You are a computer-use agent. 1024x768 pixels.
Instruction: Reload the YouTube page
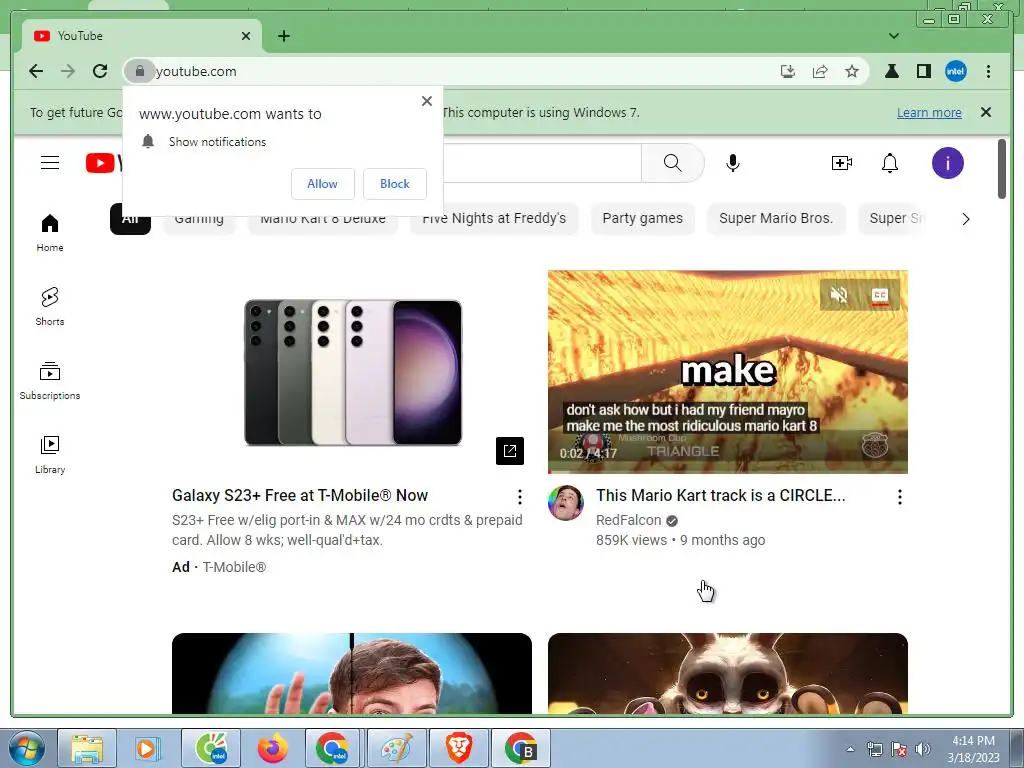[x=100, y=71]
